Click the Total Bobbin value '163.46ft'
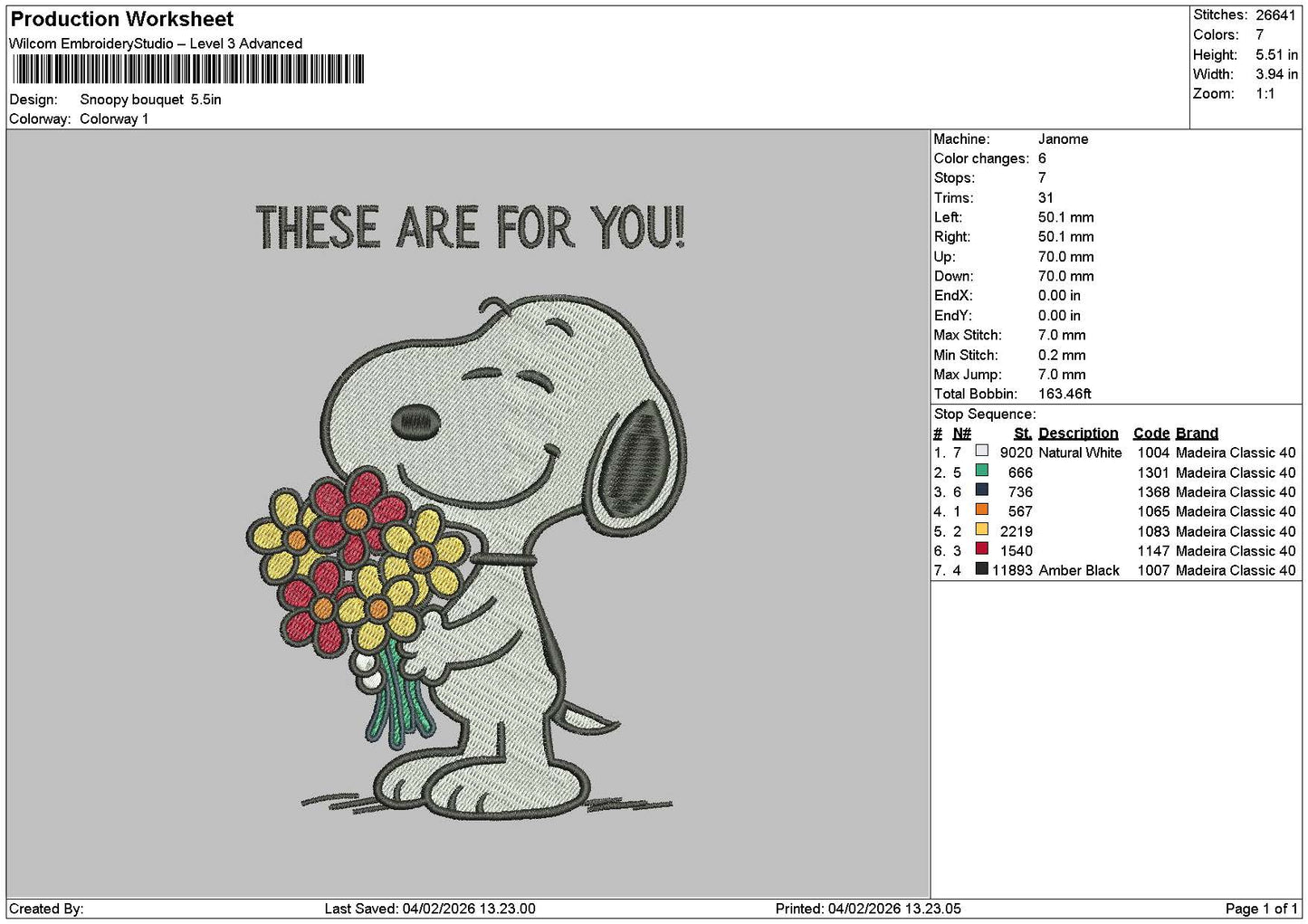The width and height of the screenshot is (1308, 924). (x=1065, y=394)
